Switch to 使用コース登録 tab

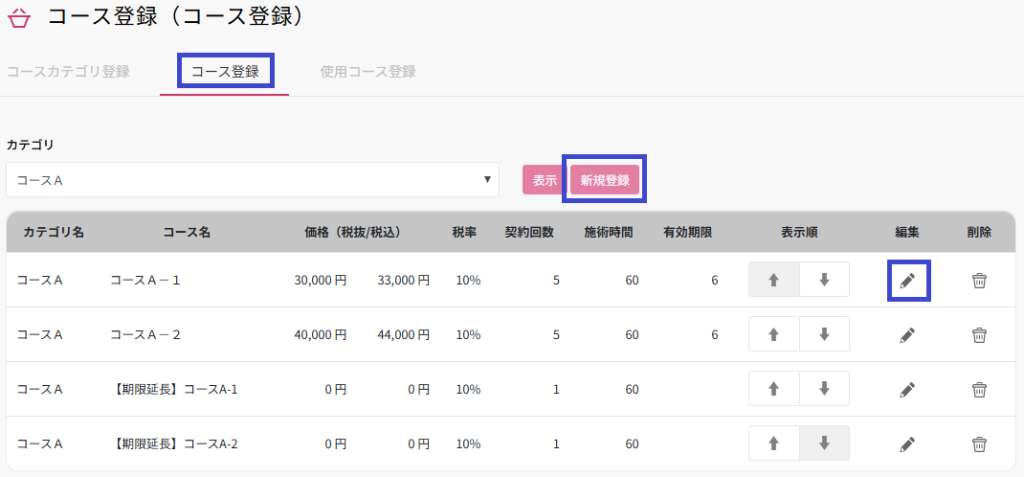[367, 72]
